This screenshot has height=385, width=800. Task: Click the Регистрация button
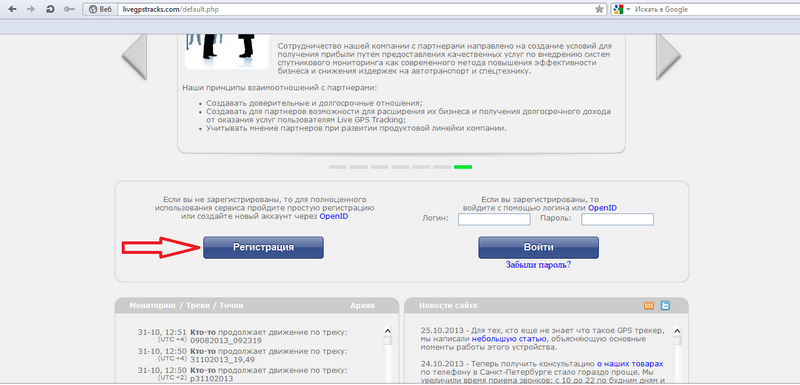pos(263,247)
